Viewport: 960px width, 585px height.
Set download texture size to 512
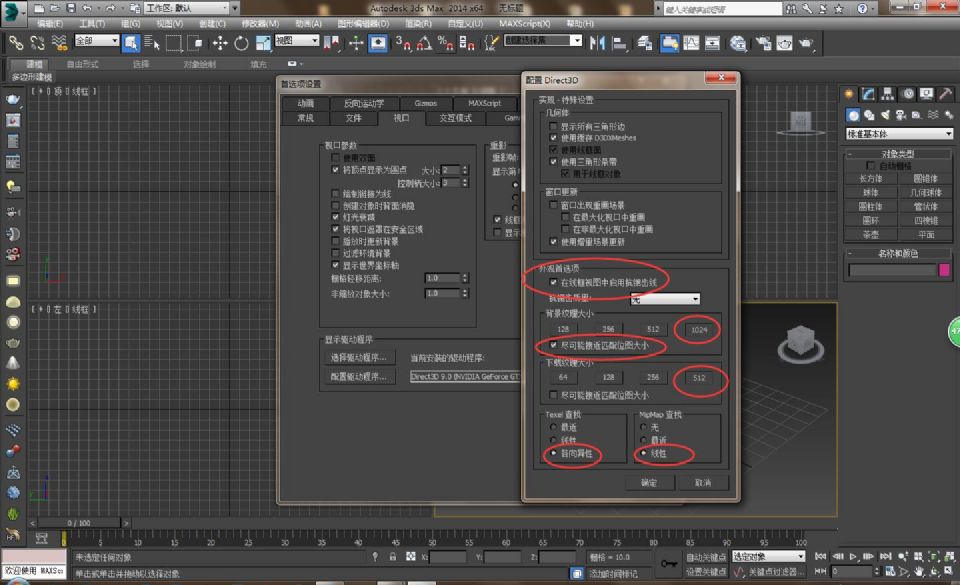point(699,378)
